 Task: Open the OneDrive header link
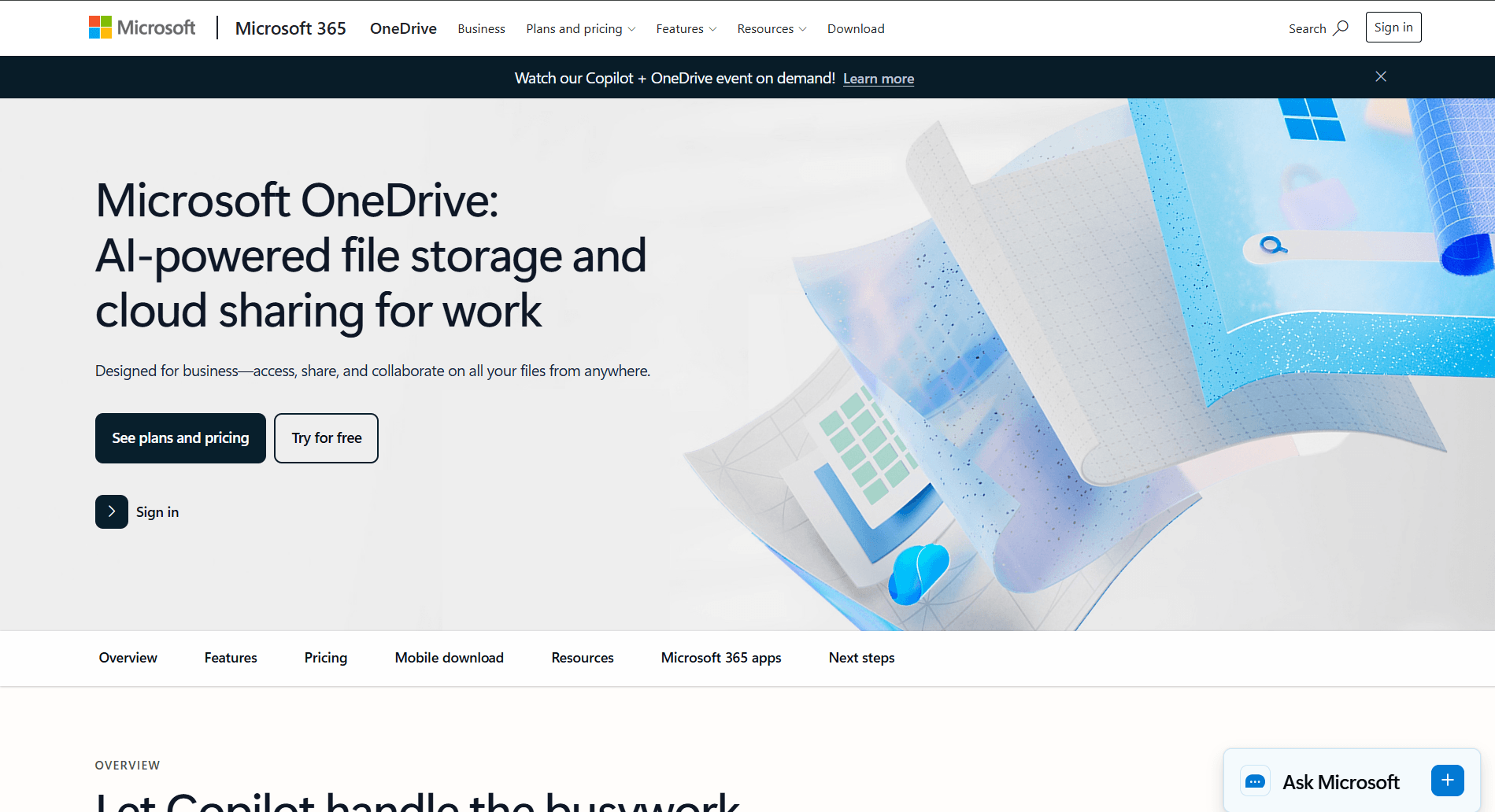(403, 28)
